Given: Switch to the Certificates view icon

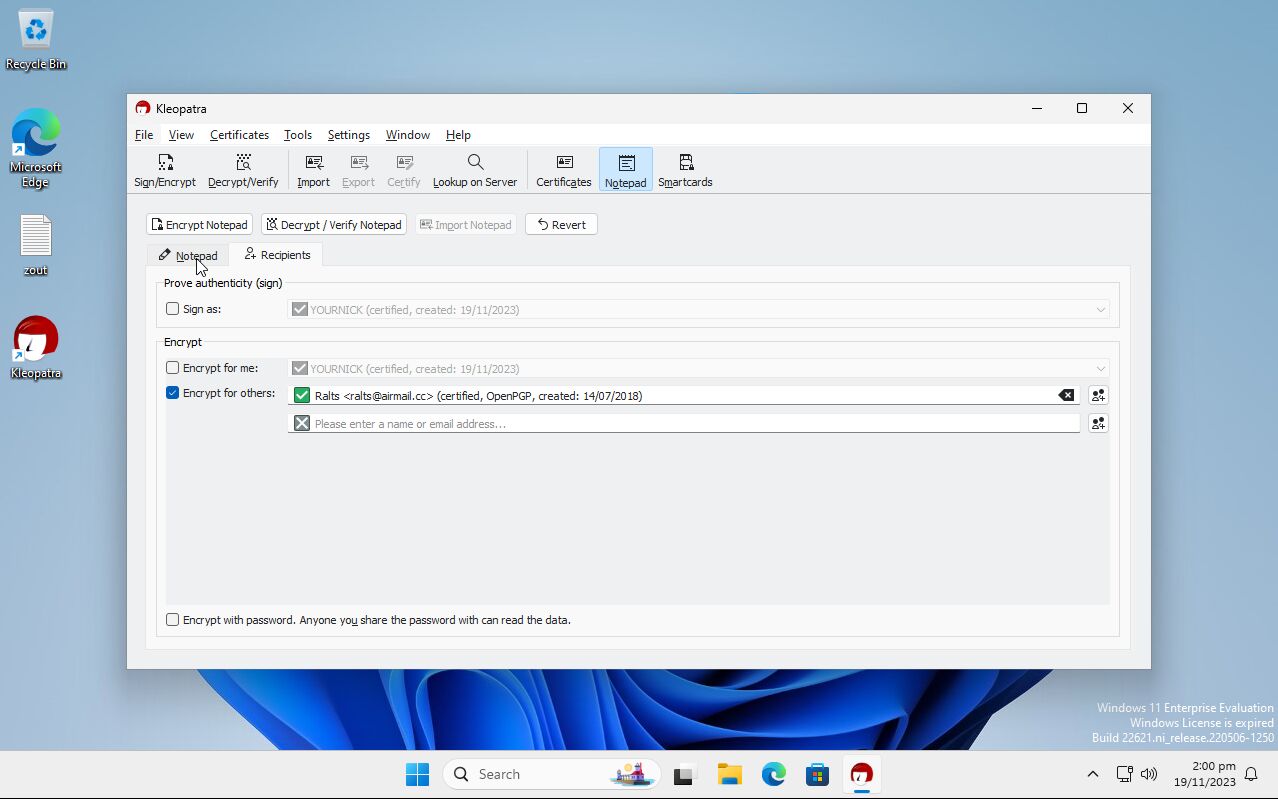Looking at the screenshot, I should click(563, 169).
